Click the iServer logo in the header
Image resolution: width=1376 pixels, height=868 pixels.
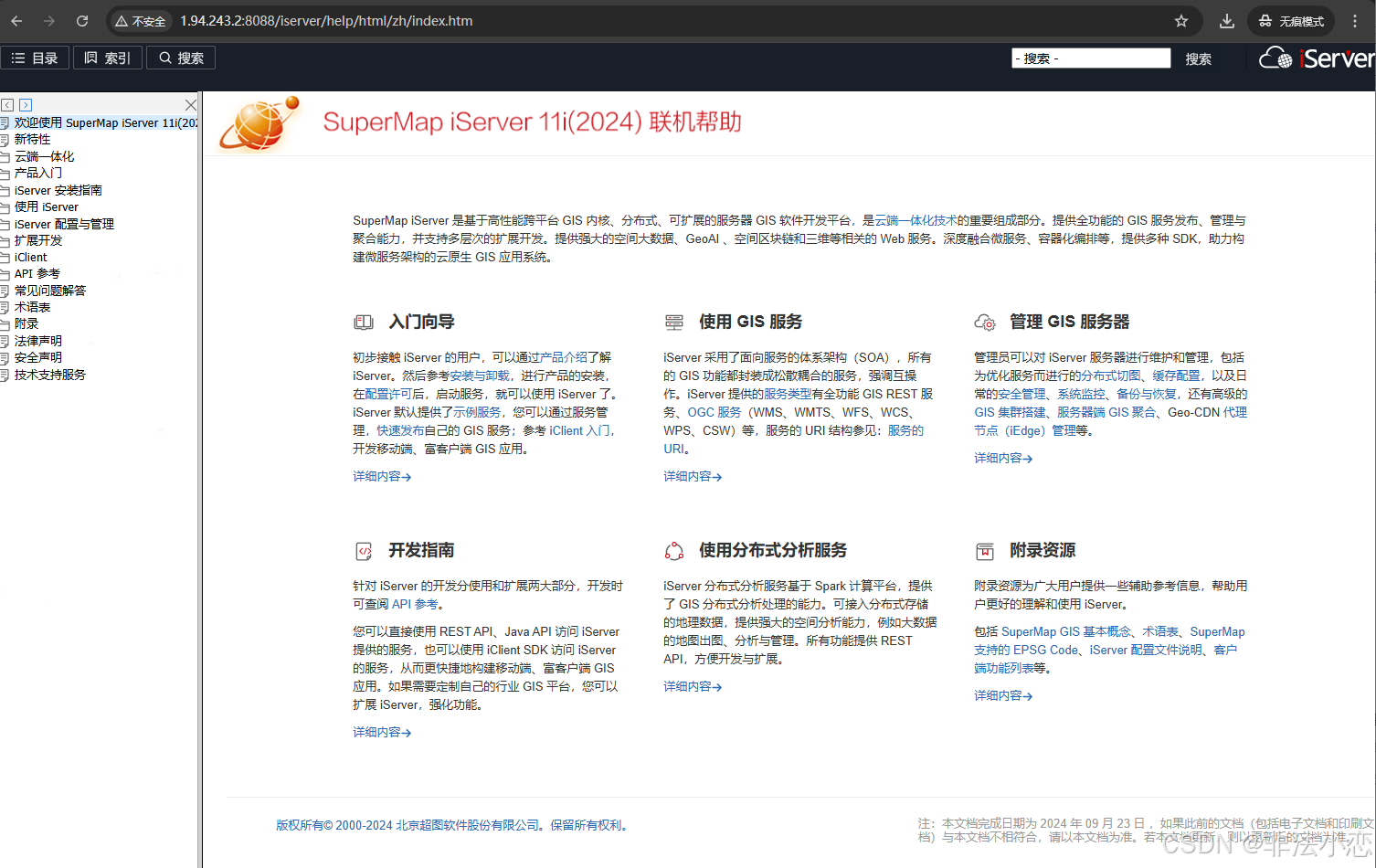click(x=1316, y=58)
